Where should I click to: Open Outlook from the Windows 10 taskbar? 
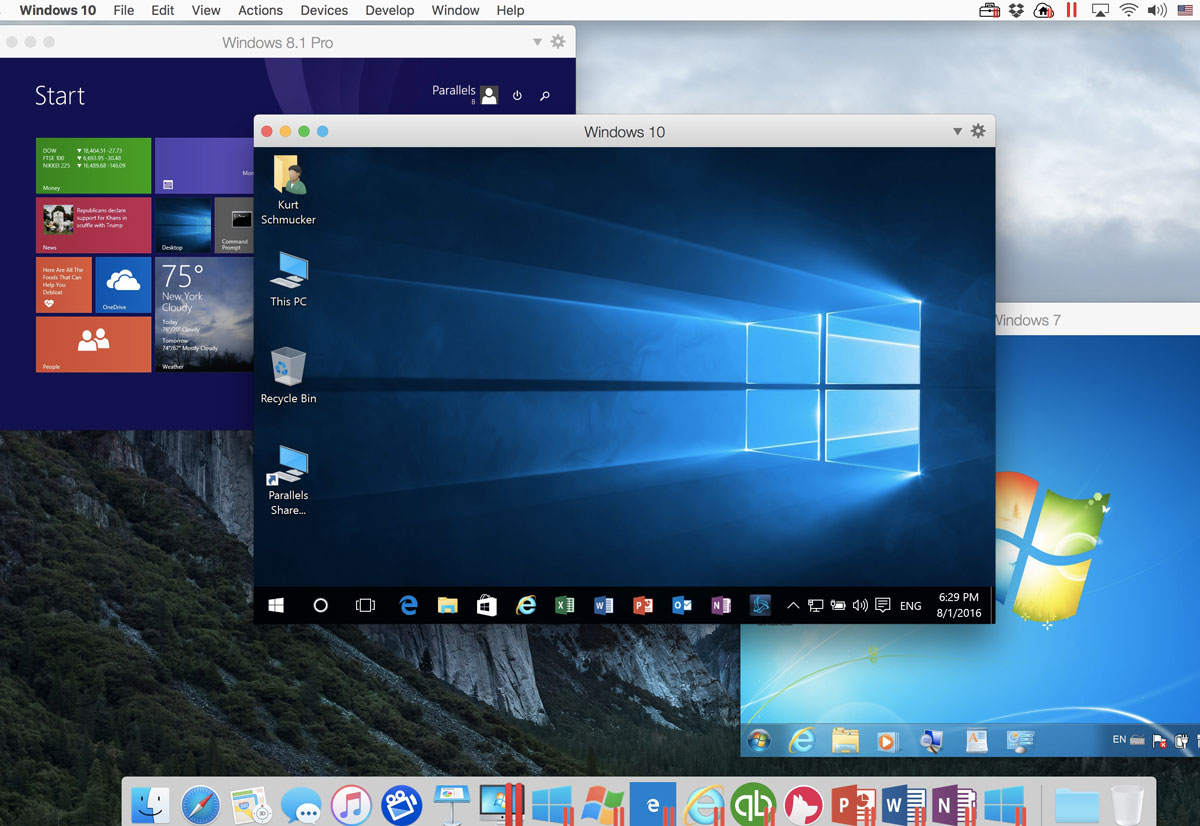click(x=682, y=605)
